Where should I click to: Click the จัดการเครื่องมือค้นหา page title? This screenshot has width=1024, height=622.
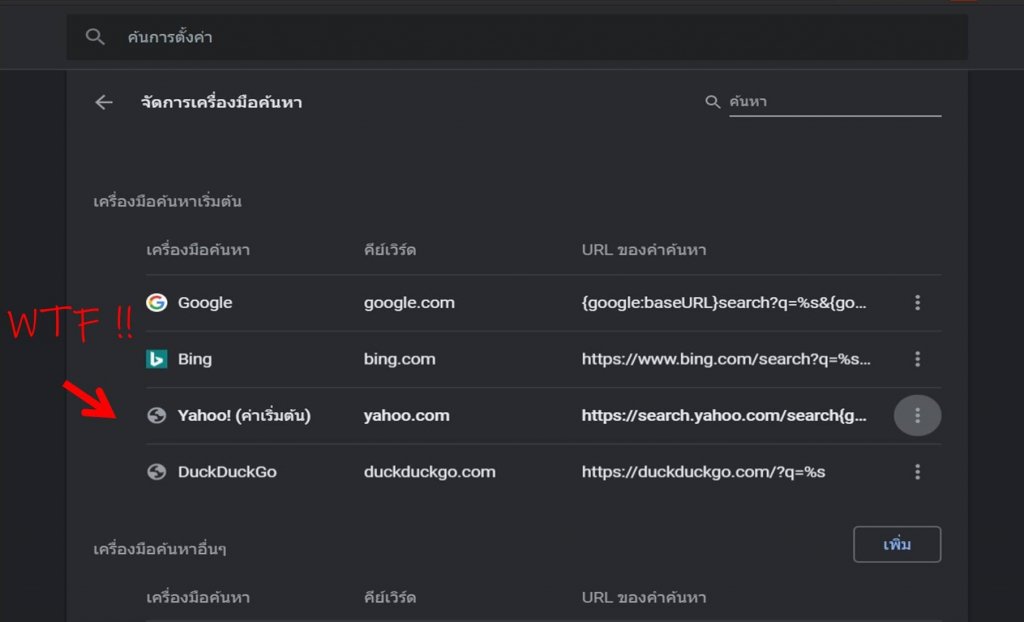[221, 102]
